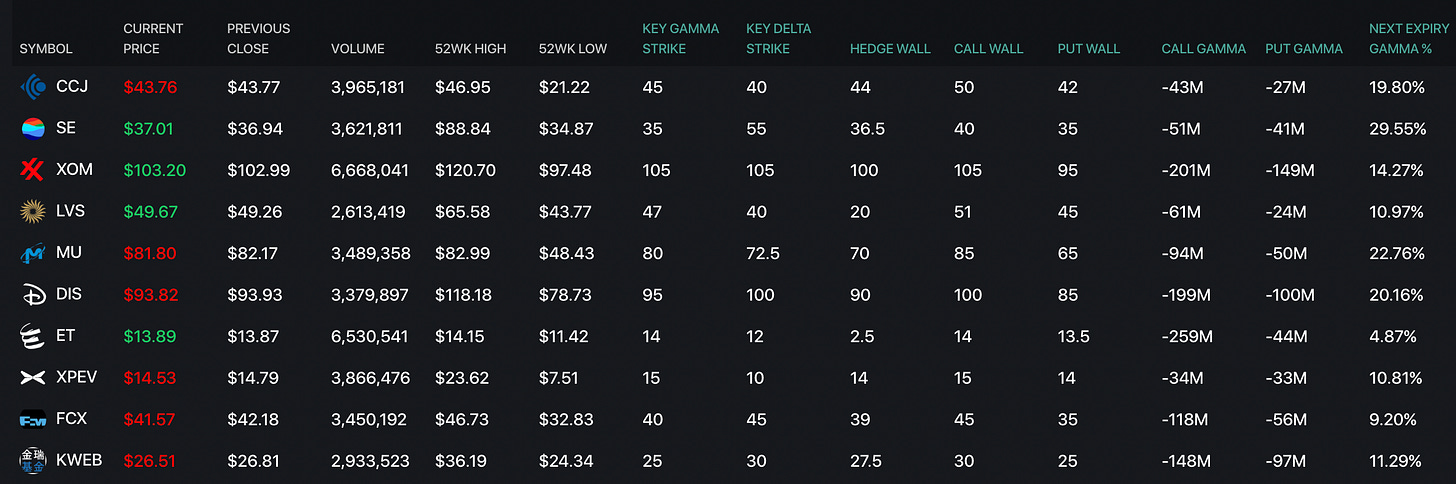The width and height of the screenshot is (1456, 484).
Task: Click the Call Gamma column header
Action: 1203,49
